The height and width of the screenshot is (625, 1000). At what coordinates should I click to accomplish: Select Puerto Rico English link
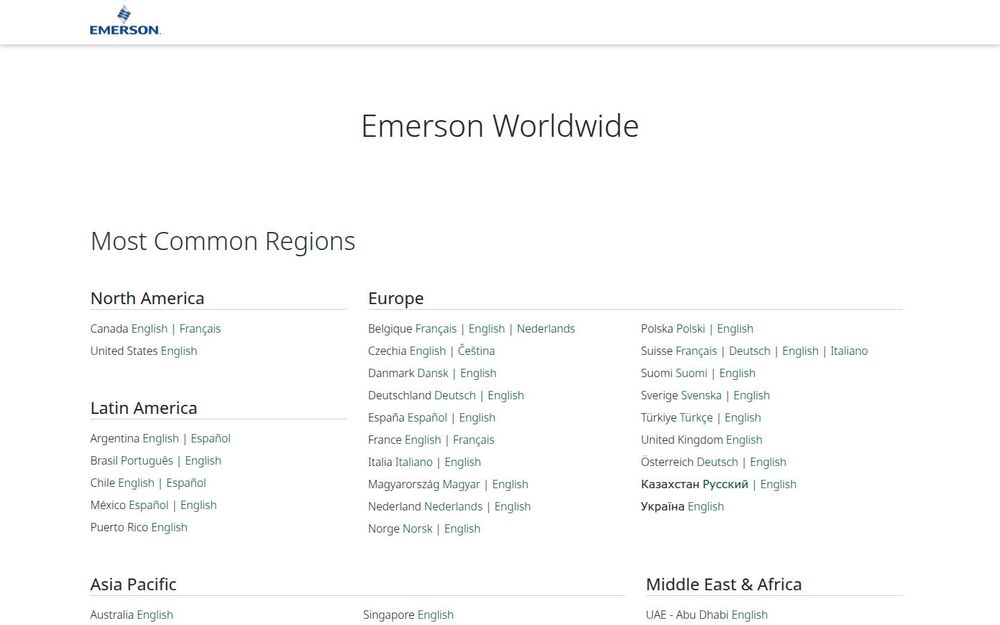pos(169,528)
